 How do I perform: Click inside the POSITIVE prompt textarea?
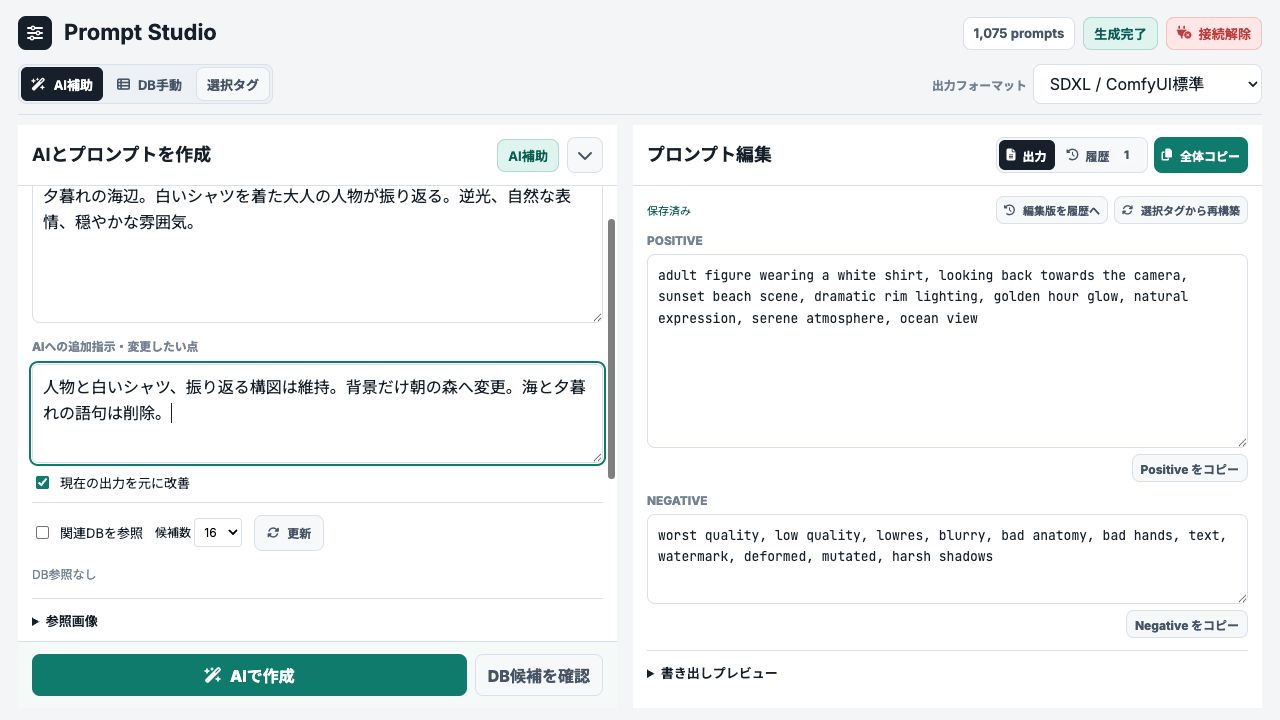947,351
